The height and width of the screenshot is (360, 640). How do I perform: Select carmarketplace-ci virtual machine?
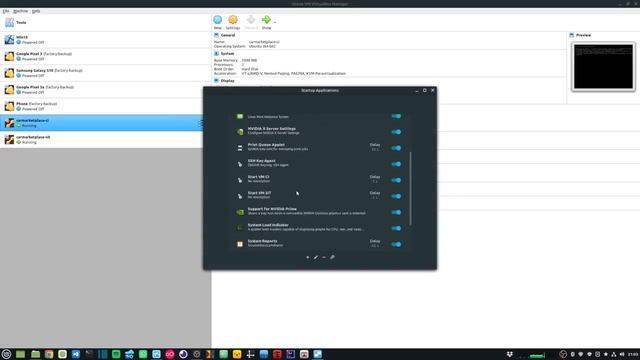(x=101, y=123)
